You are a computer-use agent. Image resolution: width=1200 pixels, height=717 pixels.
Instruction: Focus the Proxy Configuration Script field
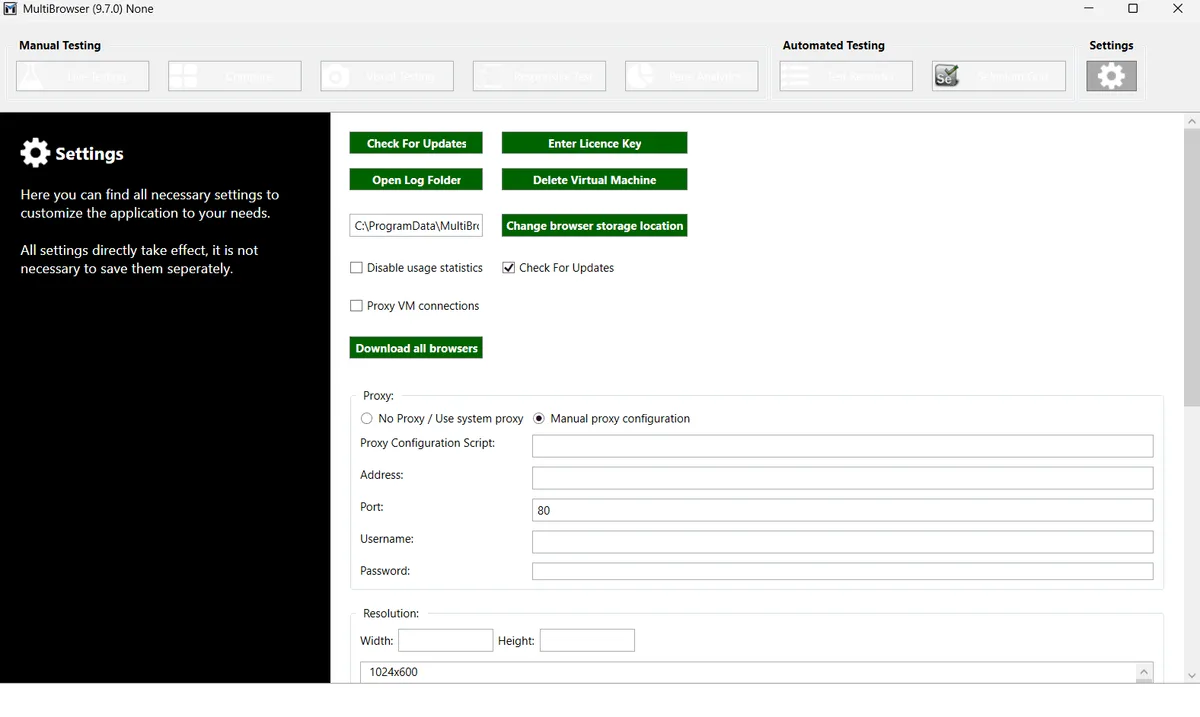click(x=842, y=446)
